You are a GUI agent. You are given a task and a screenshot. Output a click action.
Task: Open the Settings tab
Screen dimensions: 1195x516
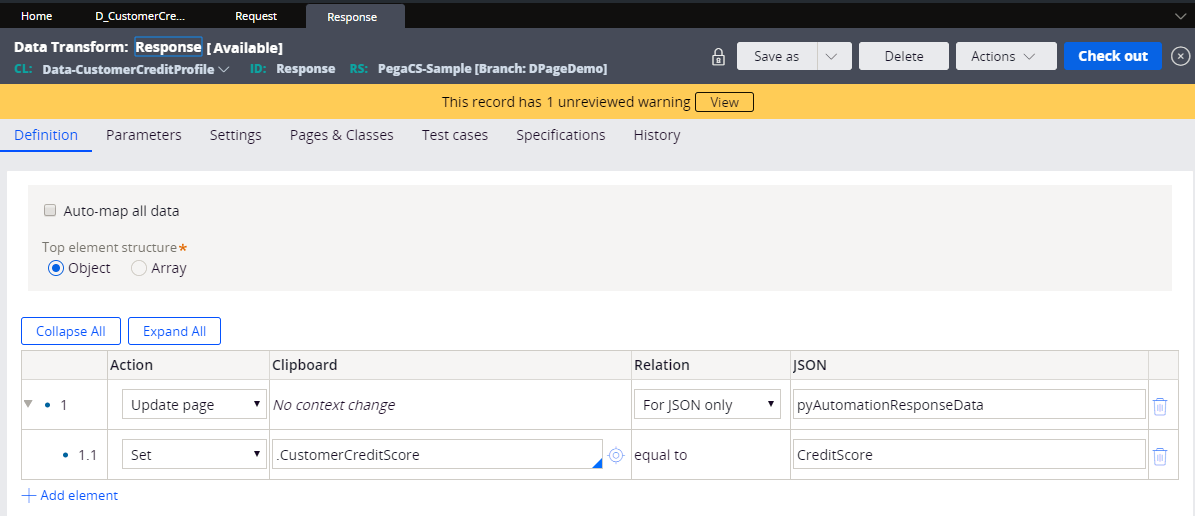click(x=235, y=135)
